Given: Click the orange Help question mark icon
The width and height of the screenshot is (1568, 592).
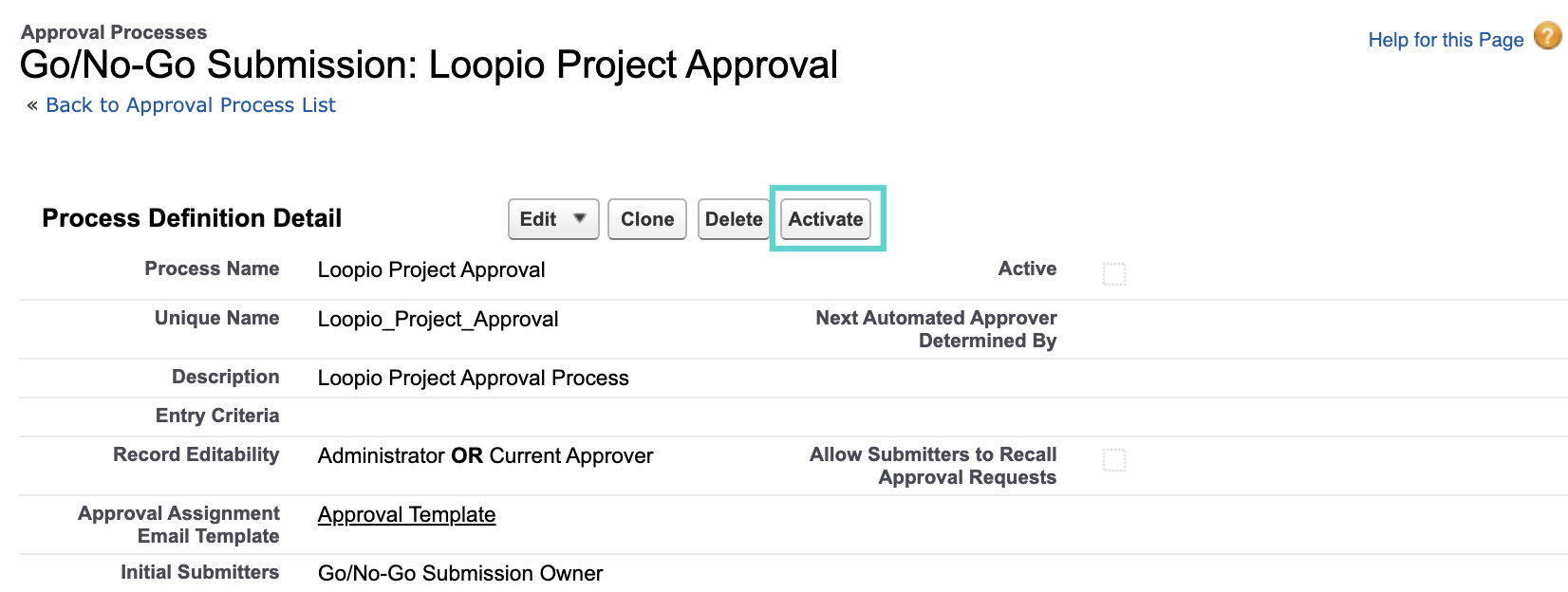Looking at the screenshot, I should [1546, 39].
